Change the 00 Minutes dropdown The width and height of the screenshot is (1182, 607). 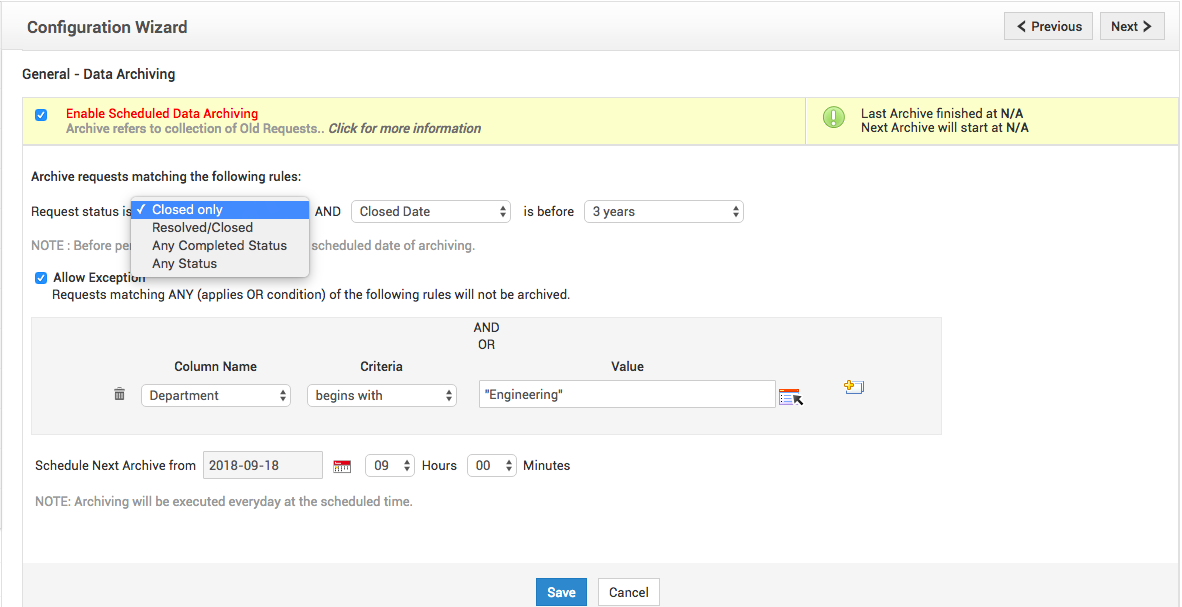tap(491, 466)
